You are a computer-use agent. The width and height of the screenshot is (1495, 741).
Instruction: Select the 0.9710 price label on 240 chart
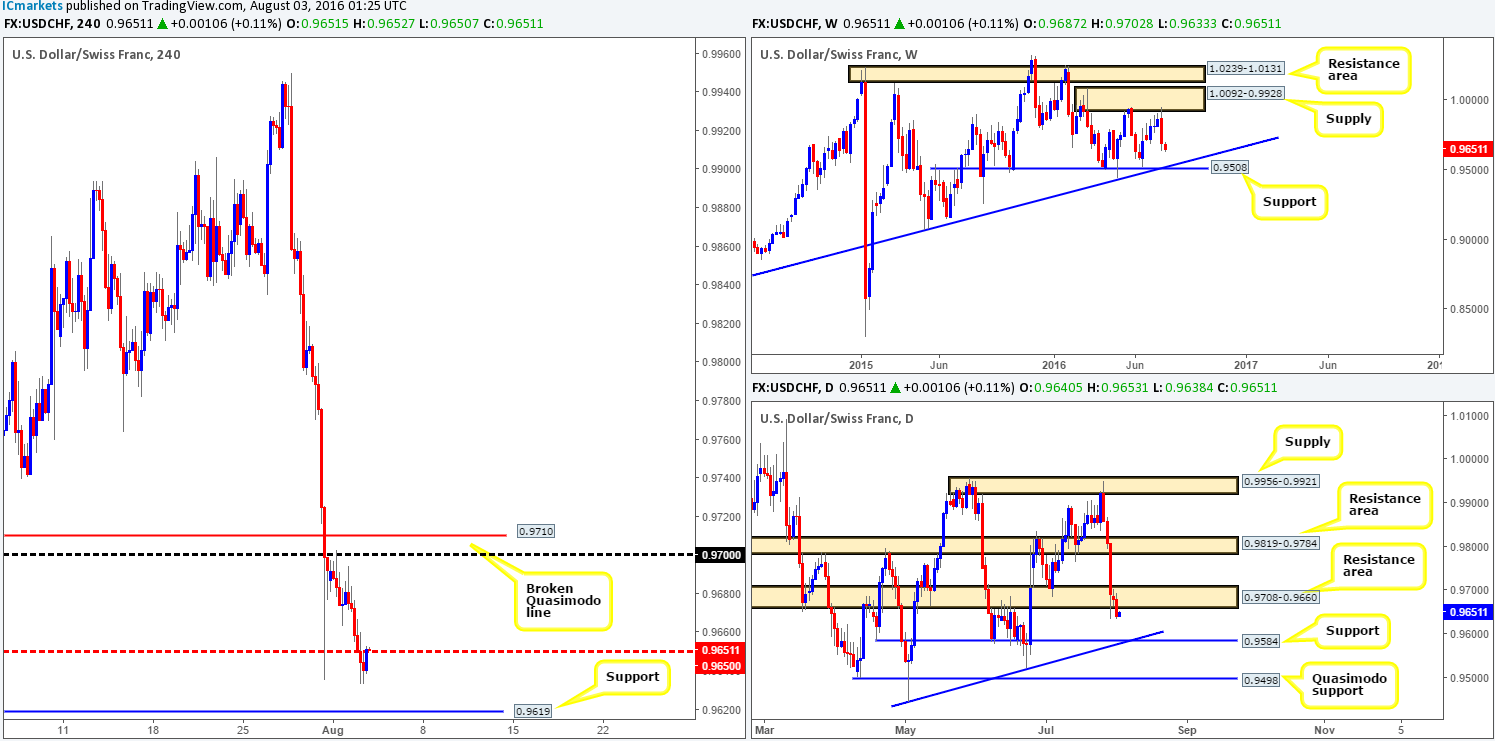point(535,531)
